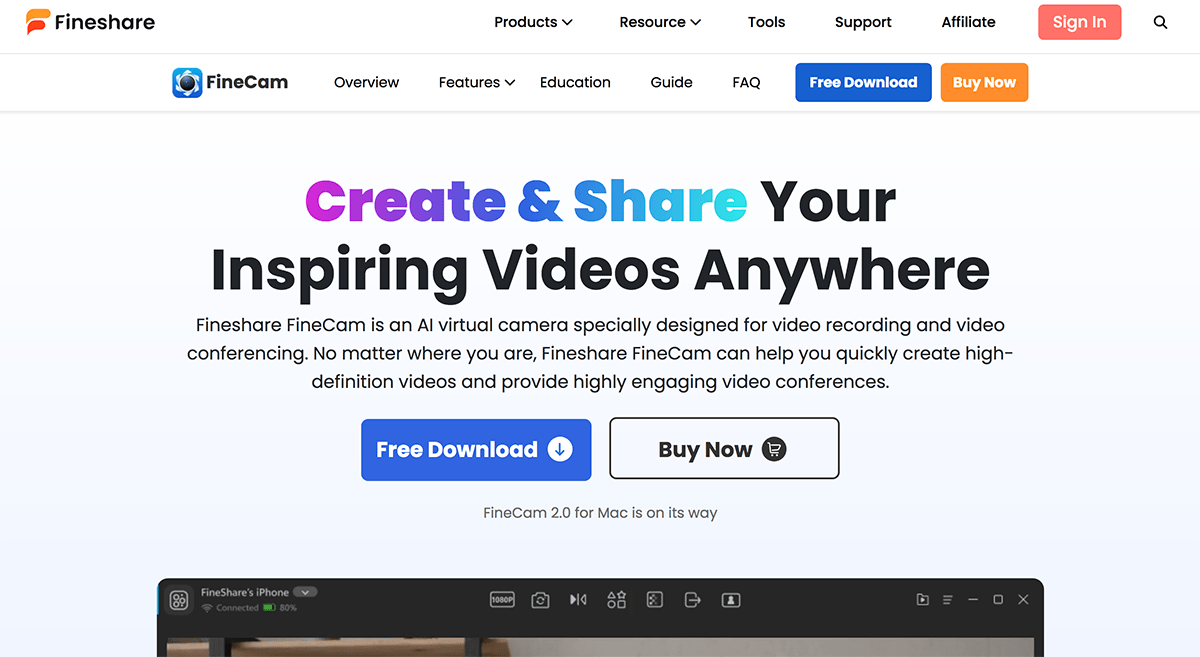Click the Wi-Fi connected status icon
This screenshot has width=1200, height=657.
point(207,608)
